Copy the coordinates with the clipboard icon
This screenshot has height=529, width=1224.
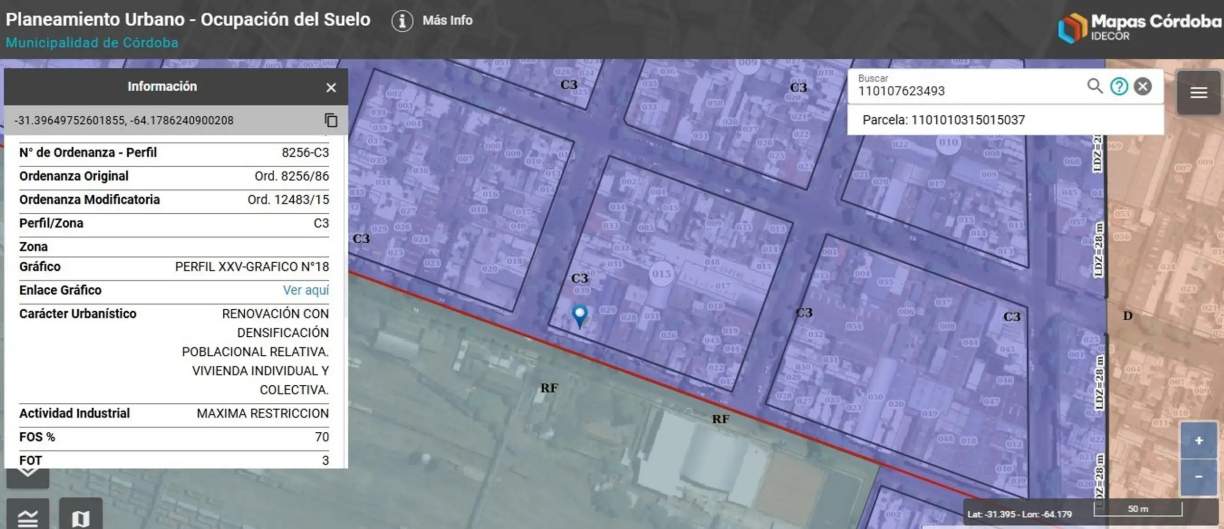tap(331, 120)
